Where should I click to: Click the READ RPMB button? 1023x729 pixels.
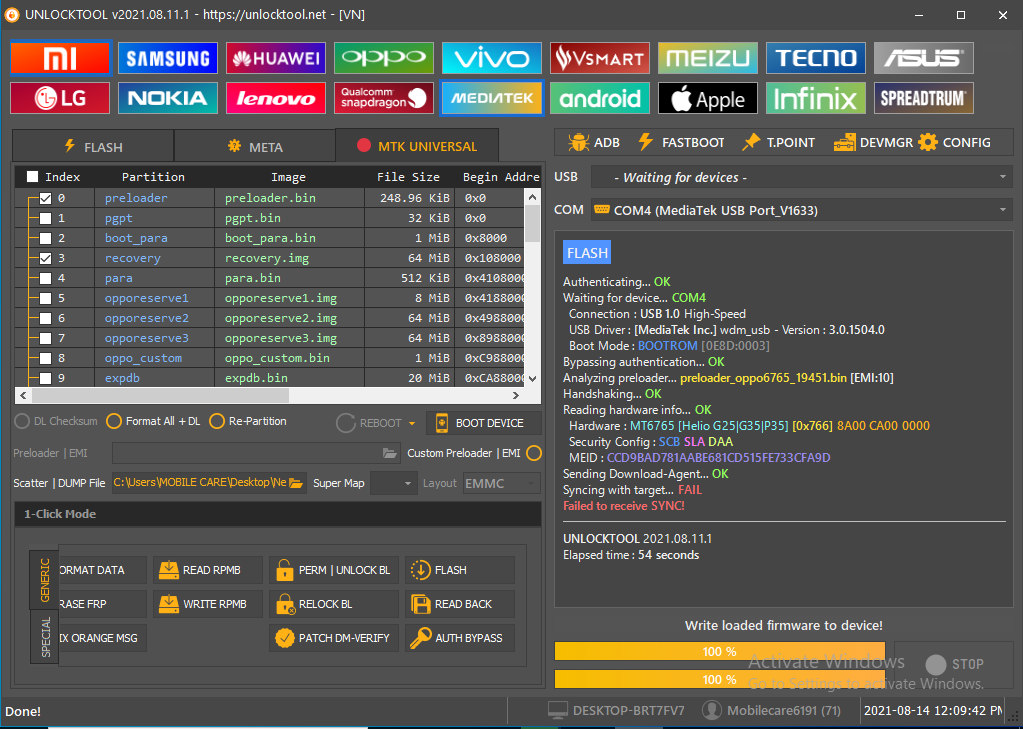[x=207, y=570]
